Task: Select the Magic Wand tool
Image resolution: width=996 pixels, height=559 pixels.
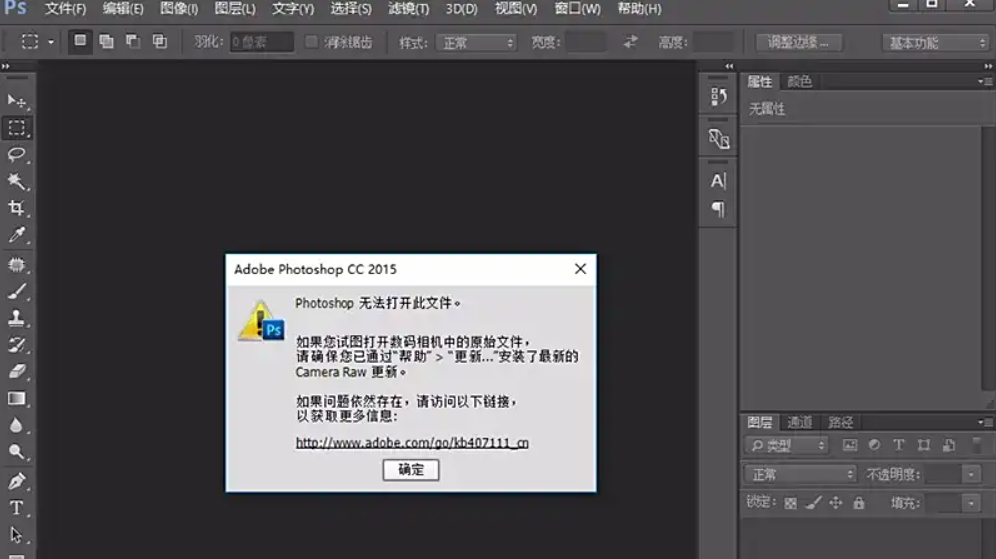Action: point(17,182)
